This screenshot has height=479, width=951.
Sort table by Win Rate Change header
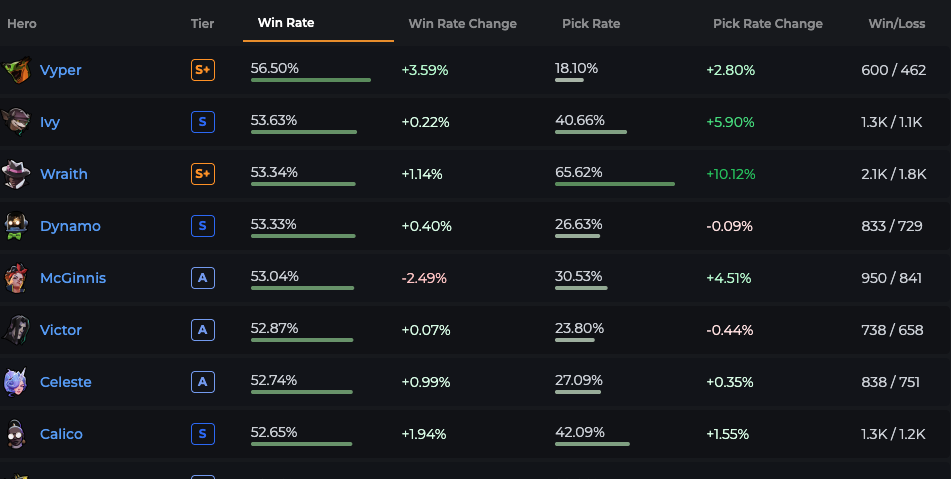click(x=462, y=24)
